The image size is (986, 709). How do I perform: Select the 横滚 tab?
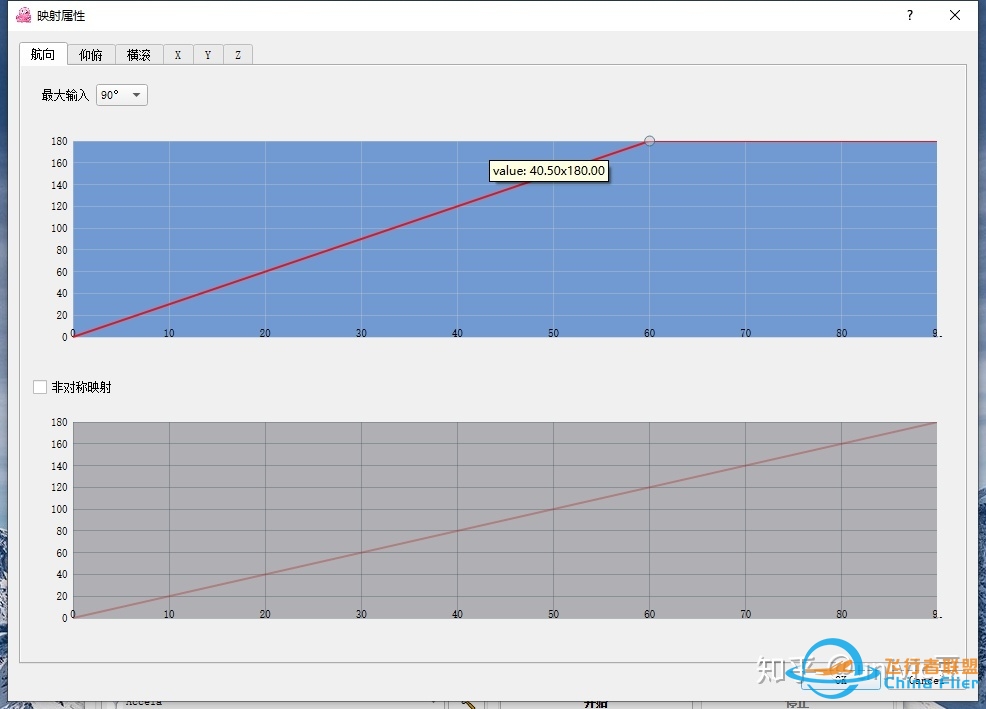(139, 55)
